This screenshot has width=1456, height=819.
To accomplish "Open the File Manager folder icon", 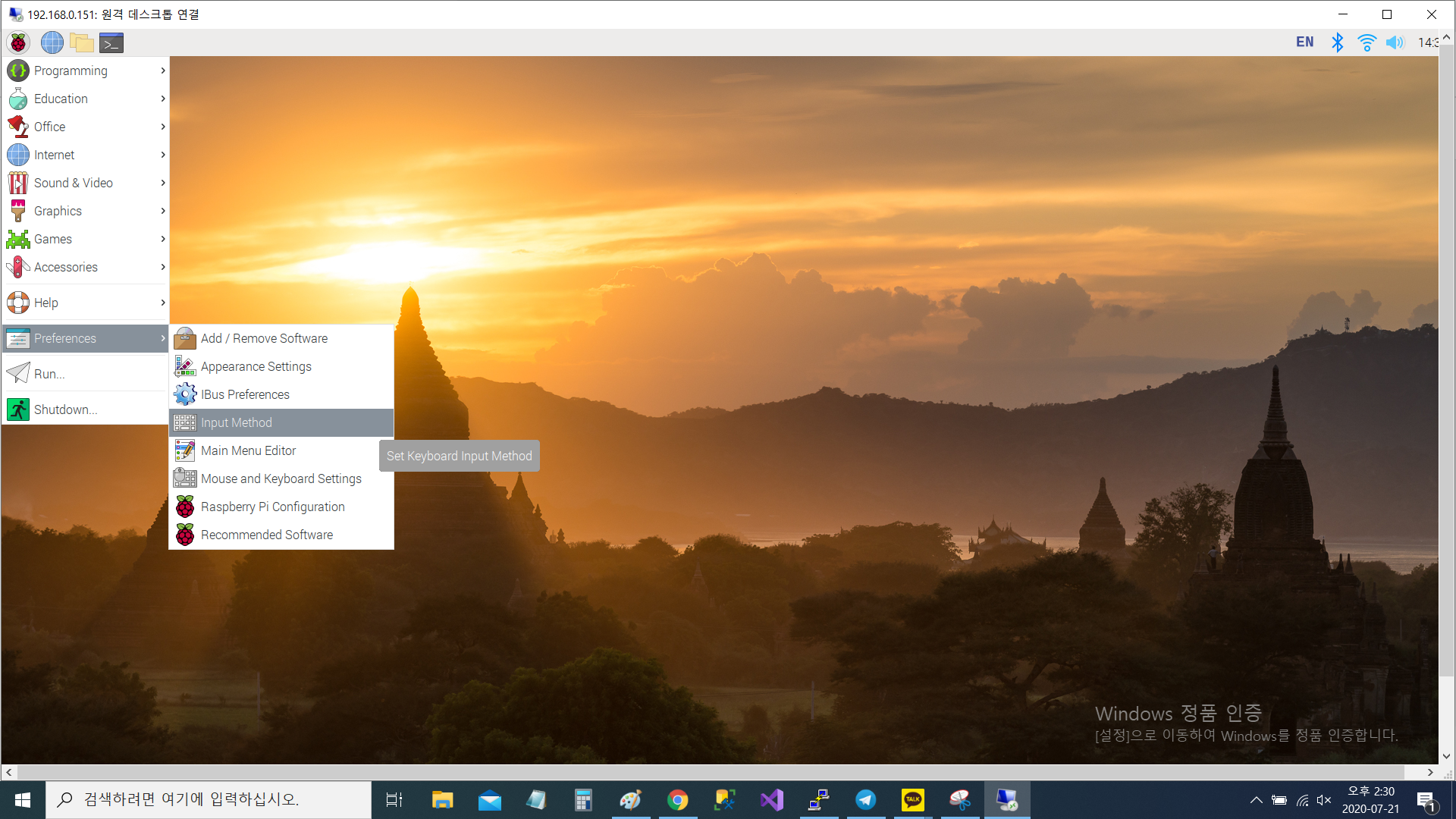I will pos(82,43).
